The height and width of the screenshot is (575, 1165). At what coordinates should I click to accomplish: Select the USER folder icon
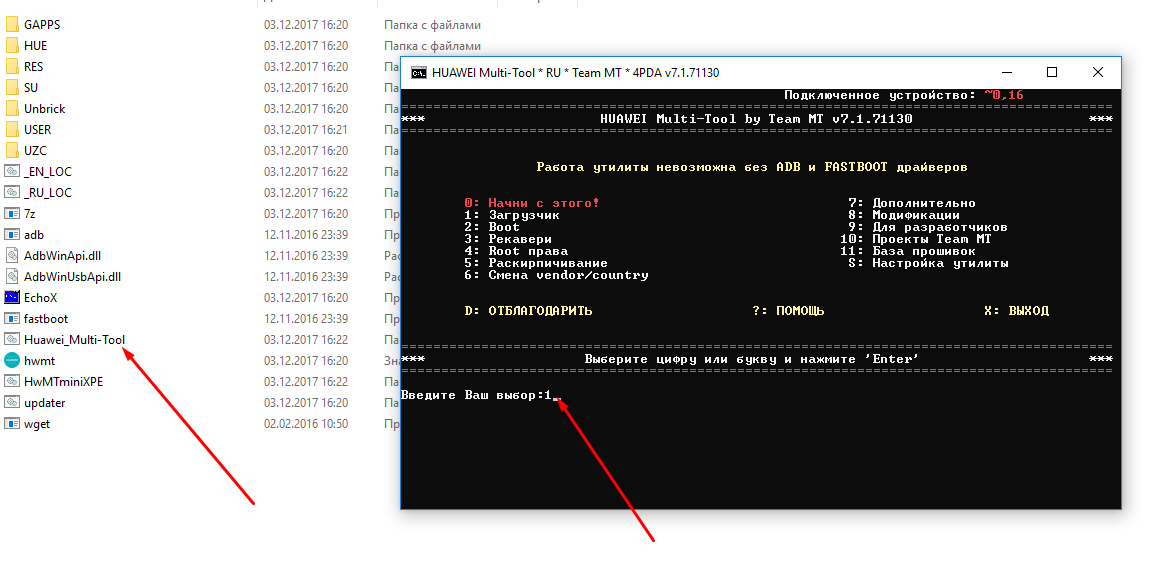tap(12, 129)
